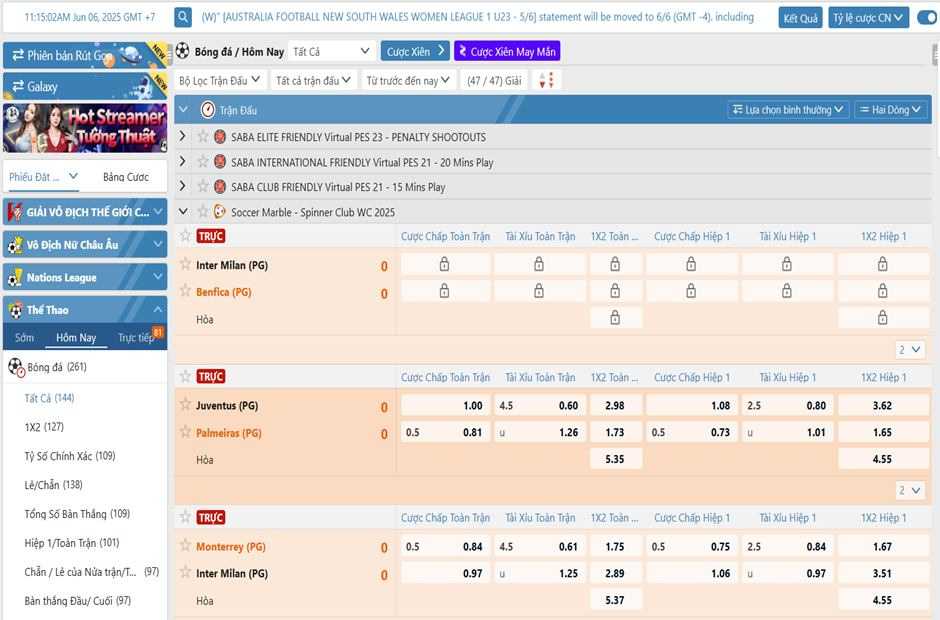Select the 1X2 (127) market filter
This screenshot has width=940, height=620.
pos(44,427)
